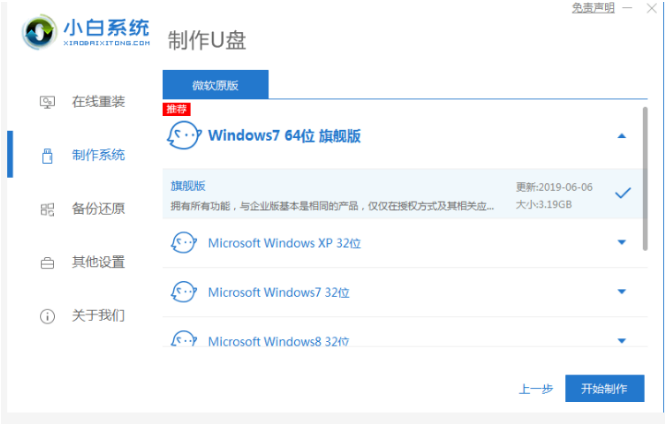Screen dimensions: 671x424
Task: Click the 关于我们 info icon
Action: point(47,316)
